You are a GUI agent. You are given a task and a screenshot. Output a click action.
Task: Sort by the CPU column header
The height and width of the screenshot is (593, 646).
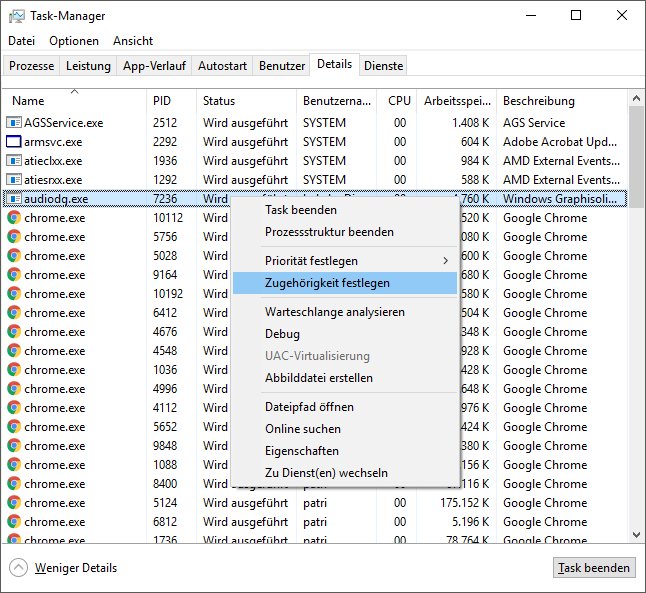coord(397,101)
